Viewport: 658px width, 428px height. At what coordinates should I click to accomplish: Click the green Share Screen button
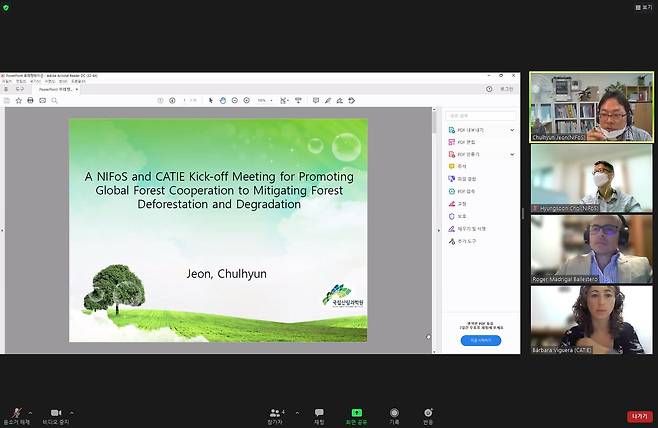pos(356,416)
